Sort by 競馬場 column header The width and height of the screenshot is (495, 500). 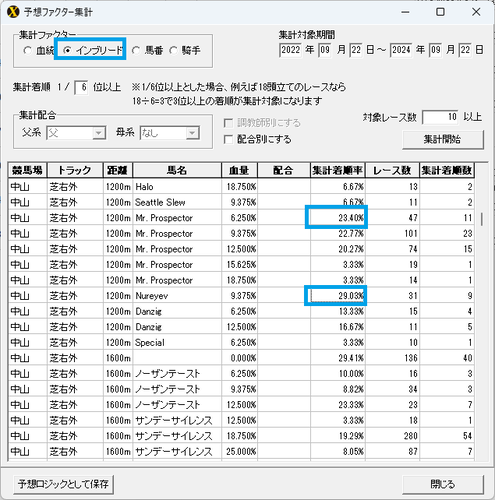[x=28, y=171]
